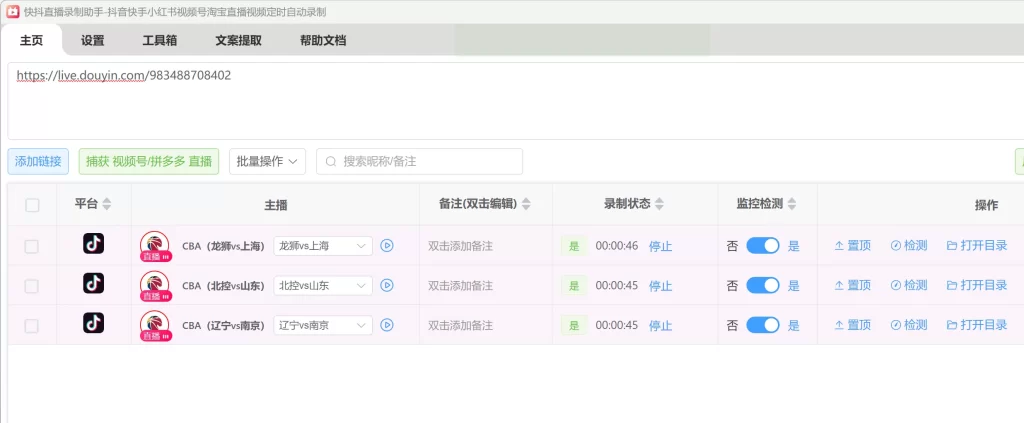Image resolution: width=1024 pixels, height=423 pixels.
Task: Open directory for the 辽宁vs南京 recording
Action: click(976, 325)
